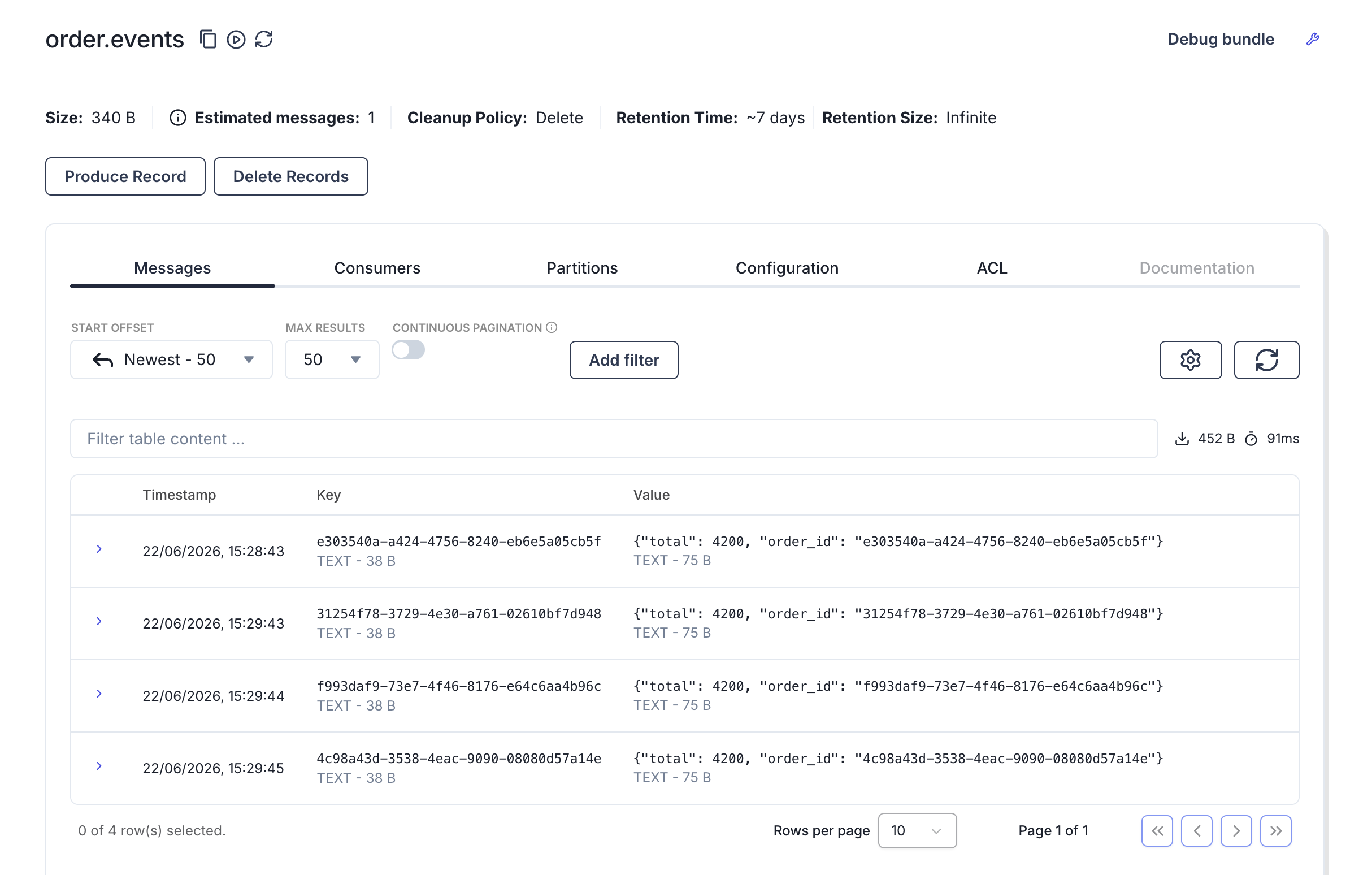
Task: Click the order.events topic title
Action: [115, 40]
